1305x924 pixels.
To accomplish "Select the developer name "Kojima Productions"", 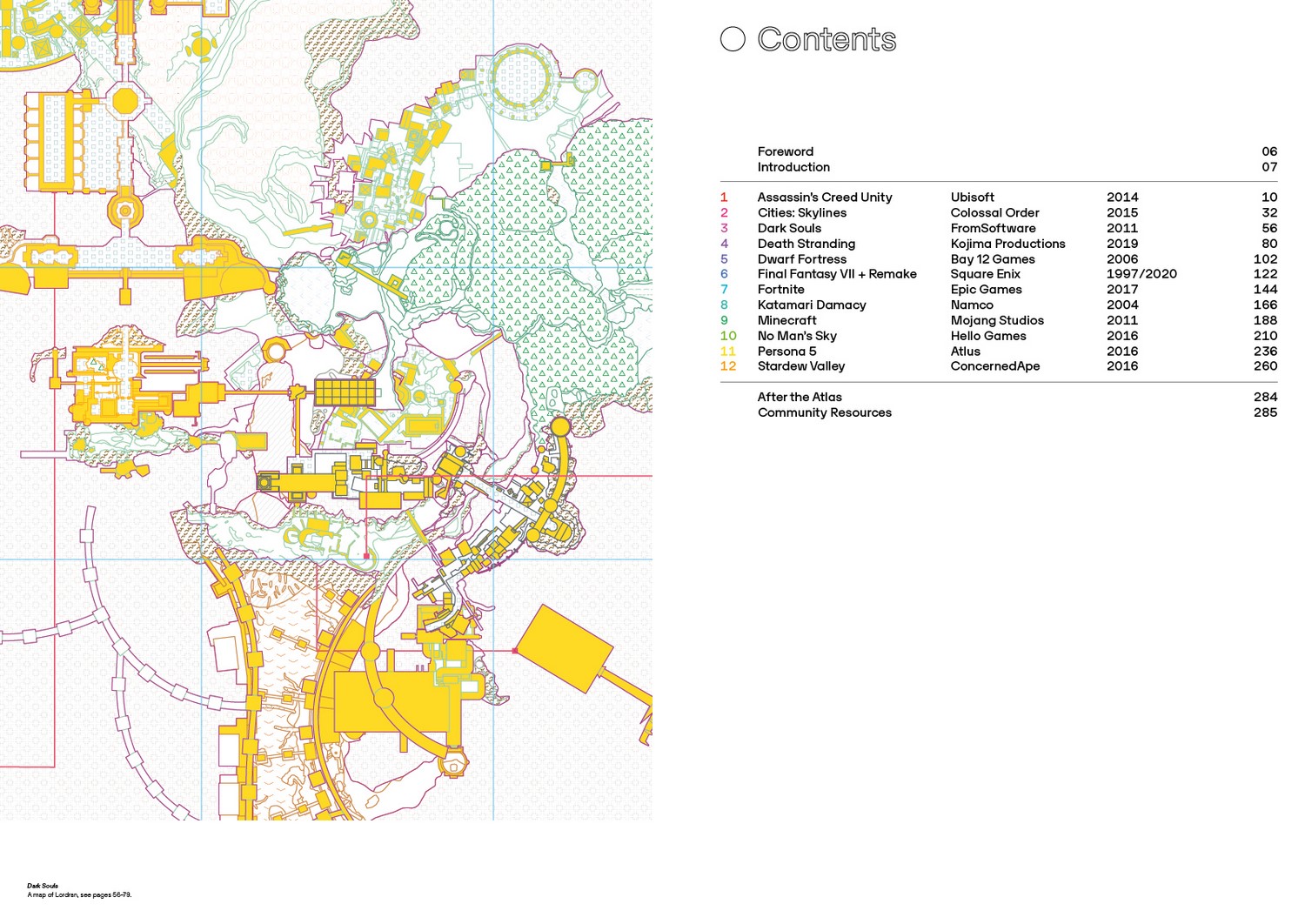I will [1008, 244].
